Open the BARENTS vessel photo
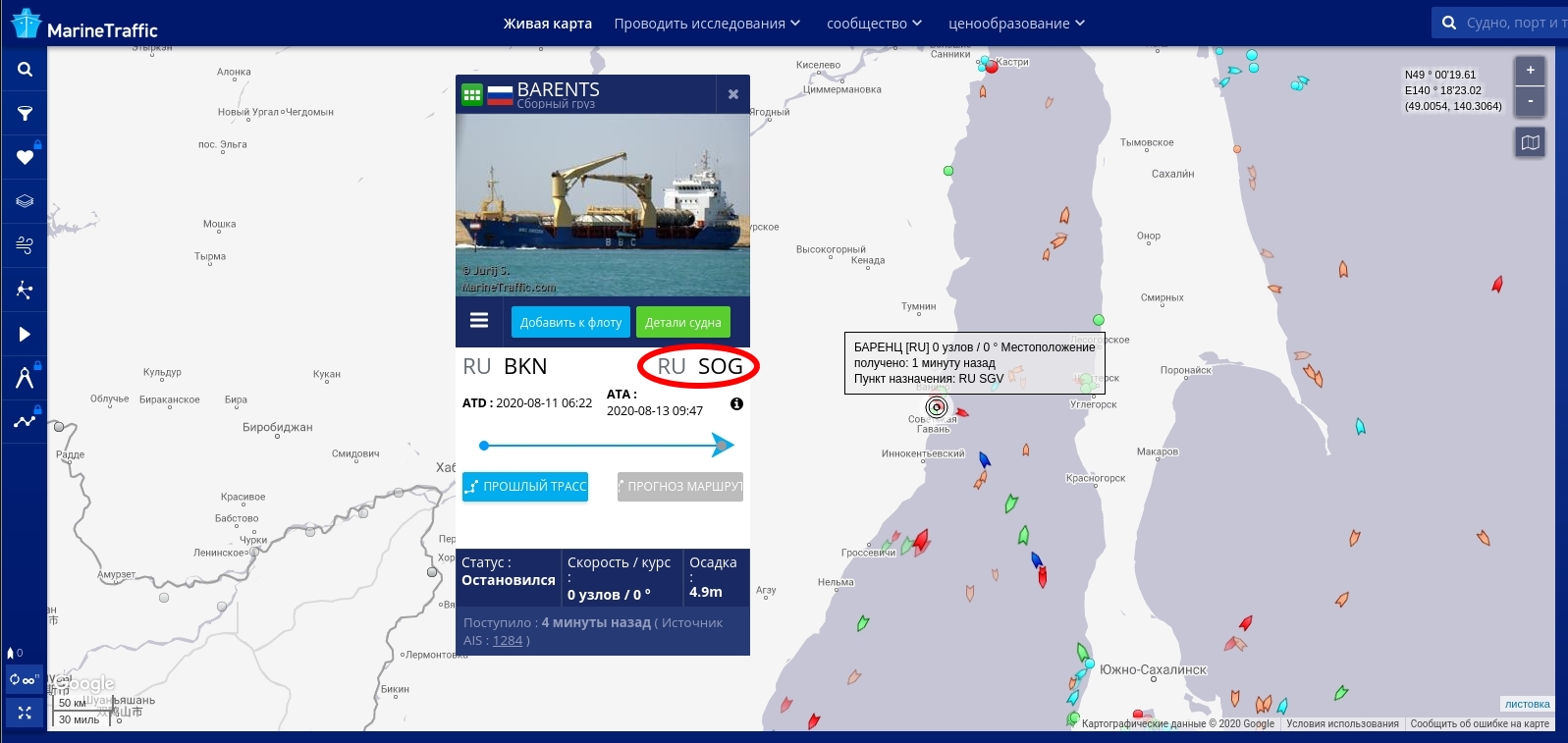Image resolution: width=1568 pixels, height=743 pixels. 603,205
